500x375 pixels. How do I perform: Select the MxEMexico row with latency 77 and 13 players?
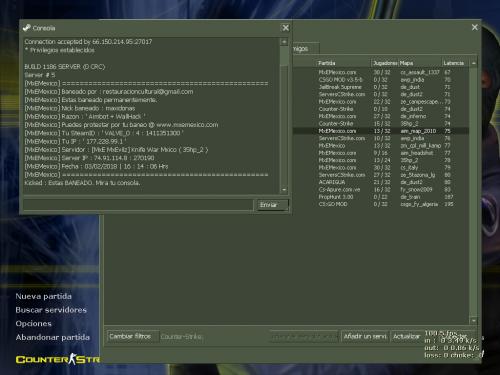coord(381,146)
